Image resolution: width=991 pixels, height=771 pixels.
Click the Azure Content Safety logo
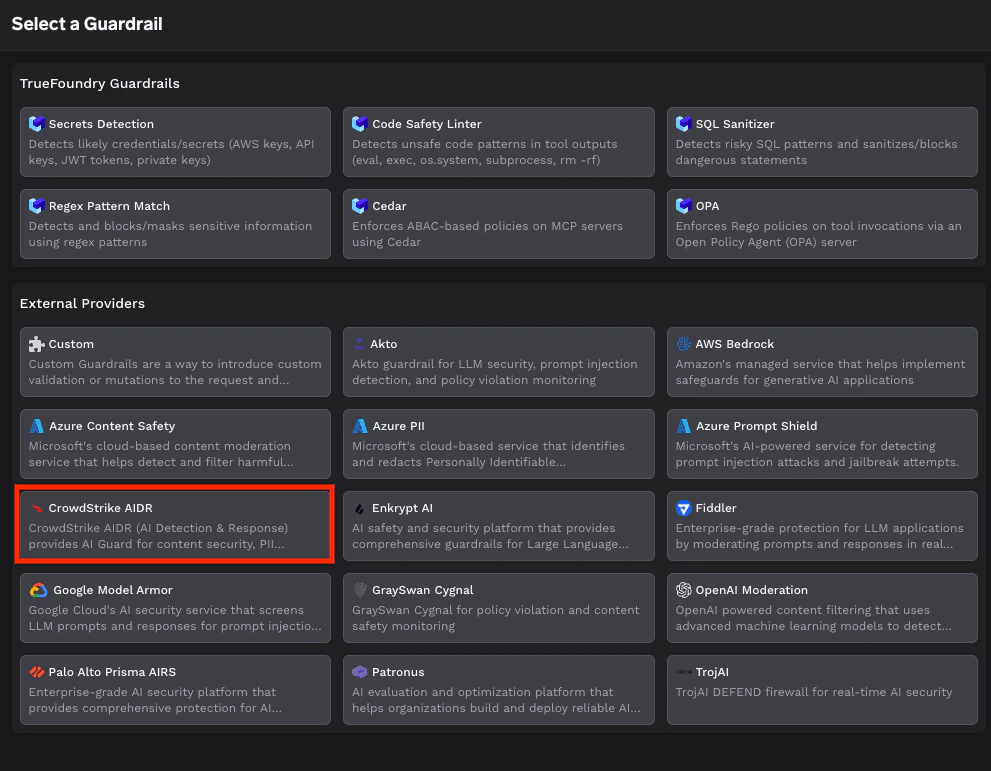point(37,426)
